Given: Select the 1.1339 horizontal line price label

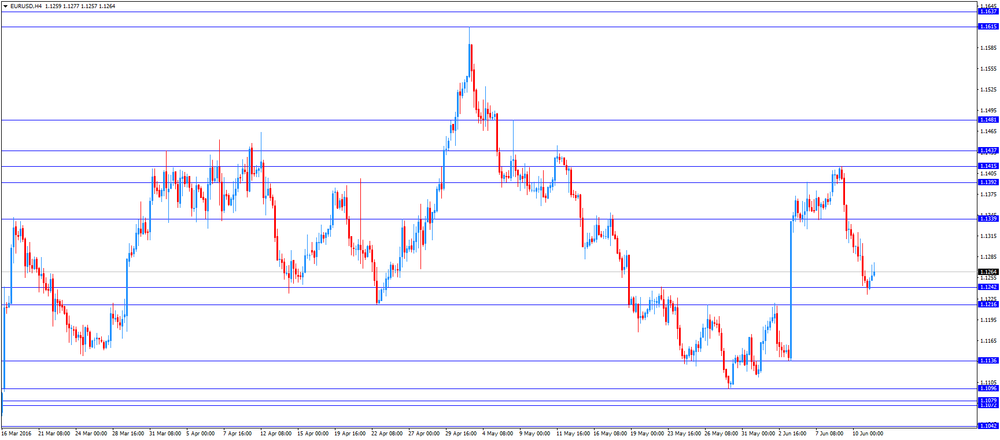Looking at the screenshot, I should pos(988,219).
